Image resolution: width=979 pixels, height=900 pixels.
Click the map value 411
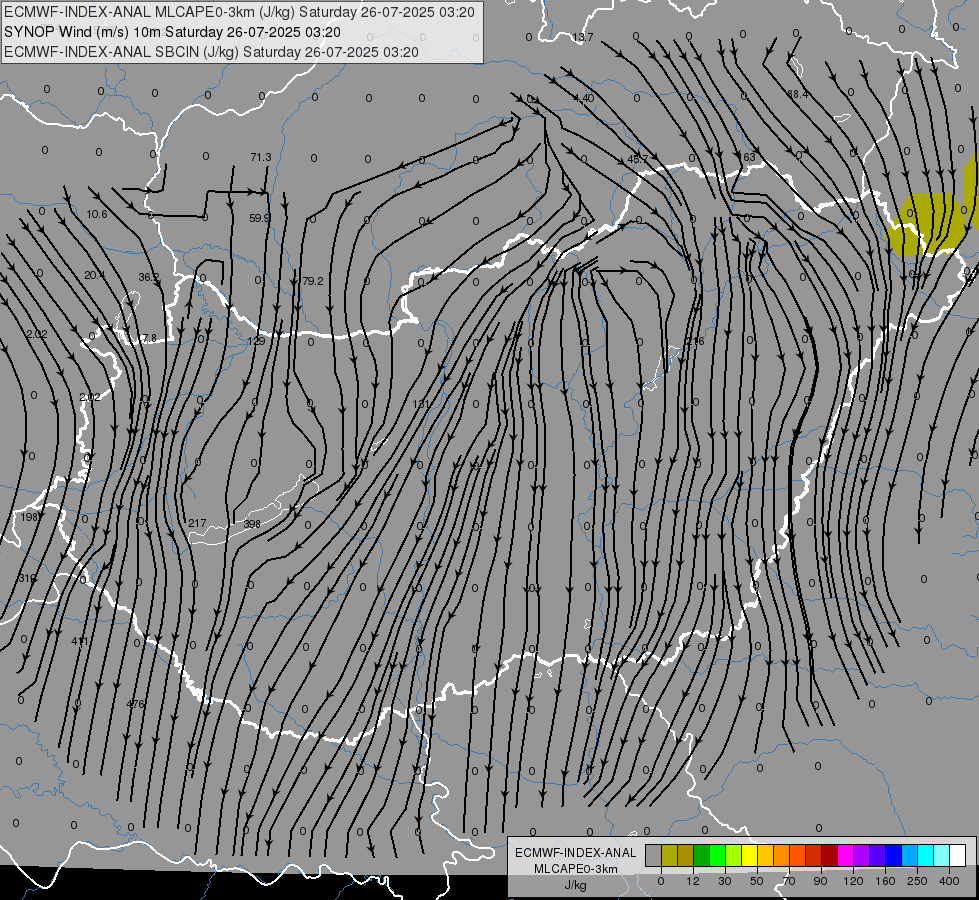pyautogui.click(x=80, y=641)
